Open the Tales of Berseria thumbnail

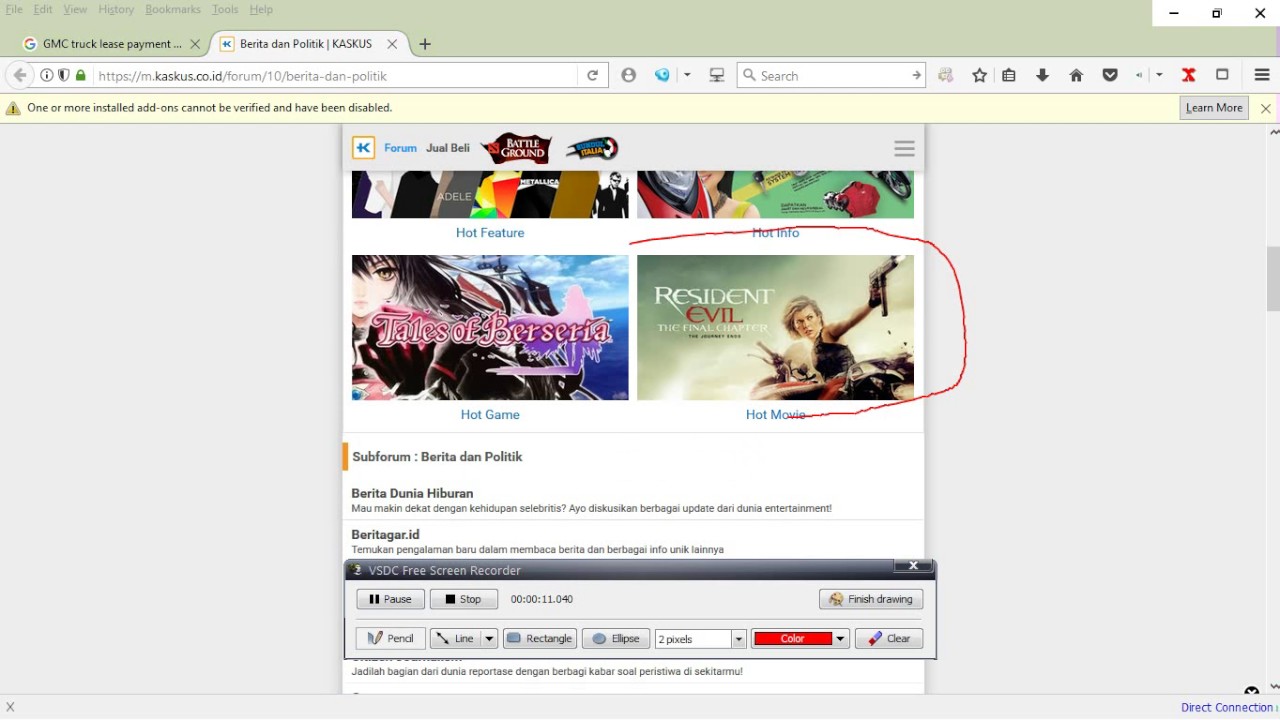[x=490, y=327]
